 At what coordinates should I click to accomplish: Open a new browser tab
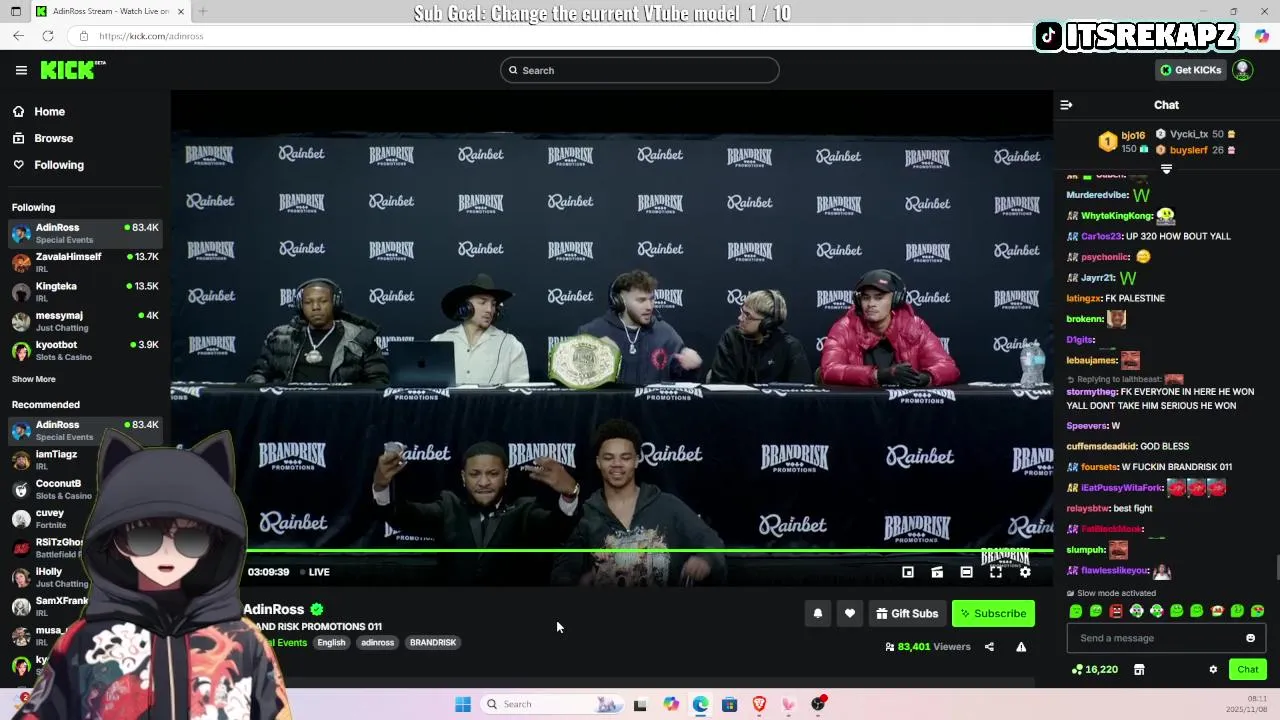tap(202, 11)
